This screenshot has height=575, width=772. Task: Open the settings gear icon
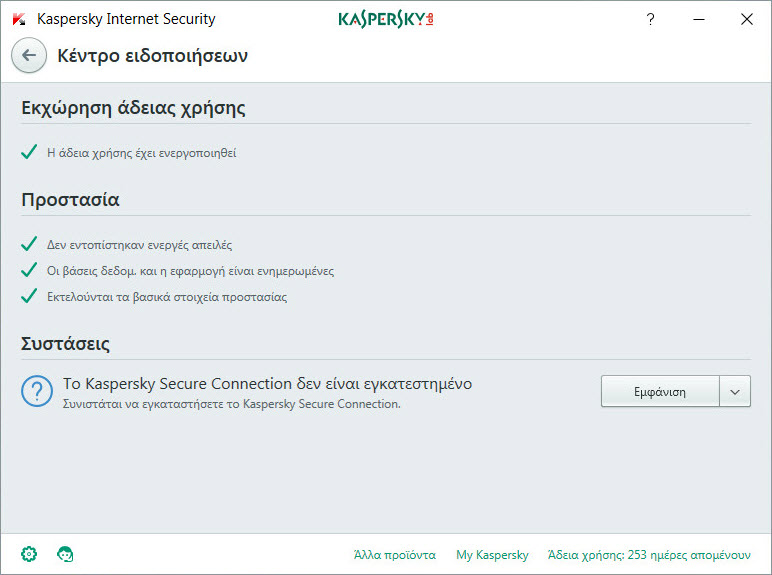pyautogui.click(x=29, y=554)
